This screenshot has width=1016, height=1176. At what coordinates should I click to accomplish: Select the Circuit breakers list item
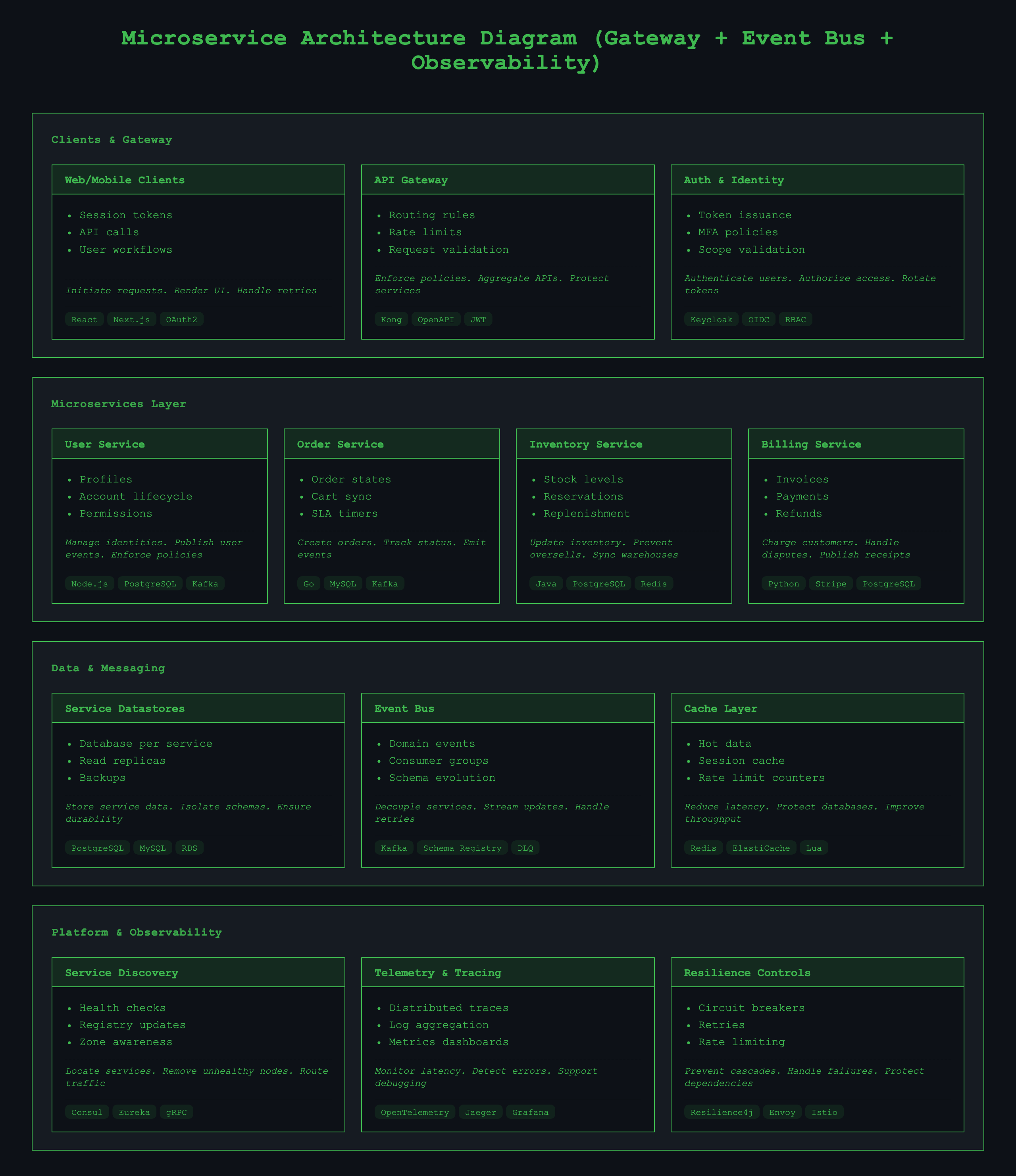pos(751,1007)
